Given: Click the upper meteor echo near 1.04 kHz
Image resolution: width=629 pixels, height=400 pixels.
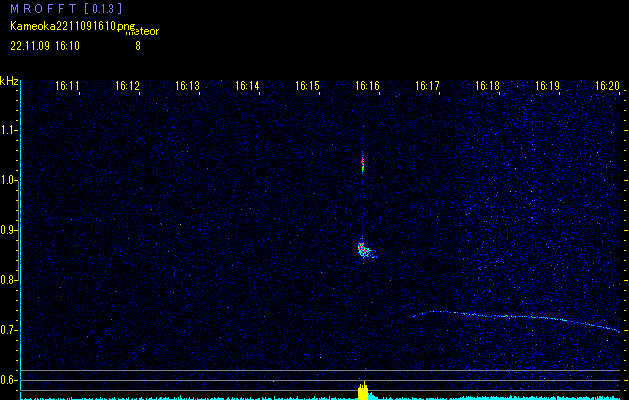Looking at the screenshot, I should [363, 162].
